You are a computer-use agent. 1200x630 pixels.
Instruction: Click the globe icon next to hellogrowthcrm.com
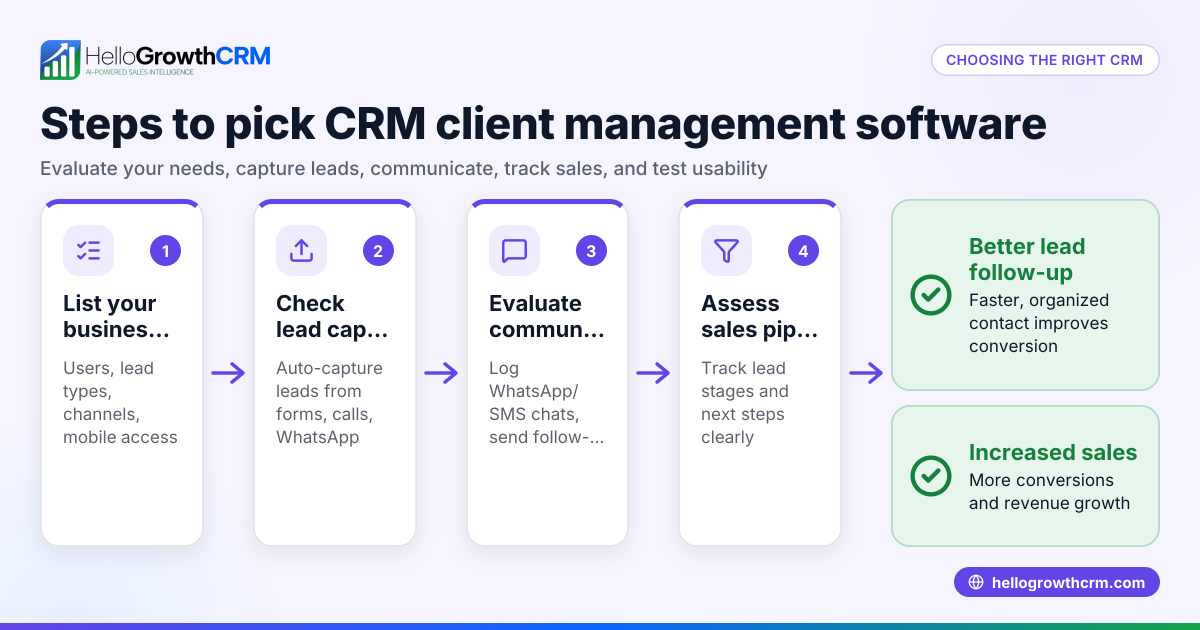(976, 582)
